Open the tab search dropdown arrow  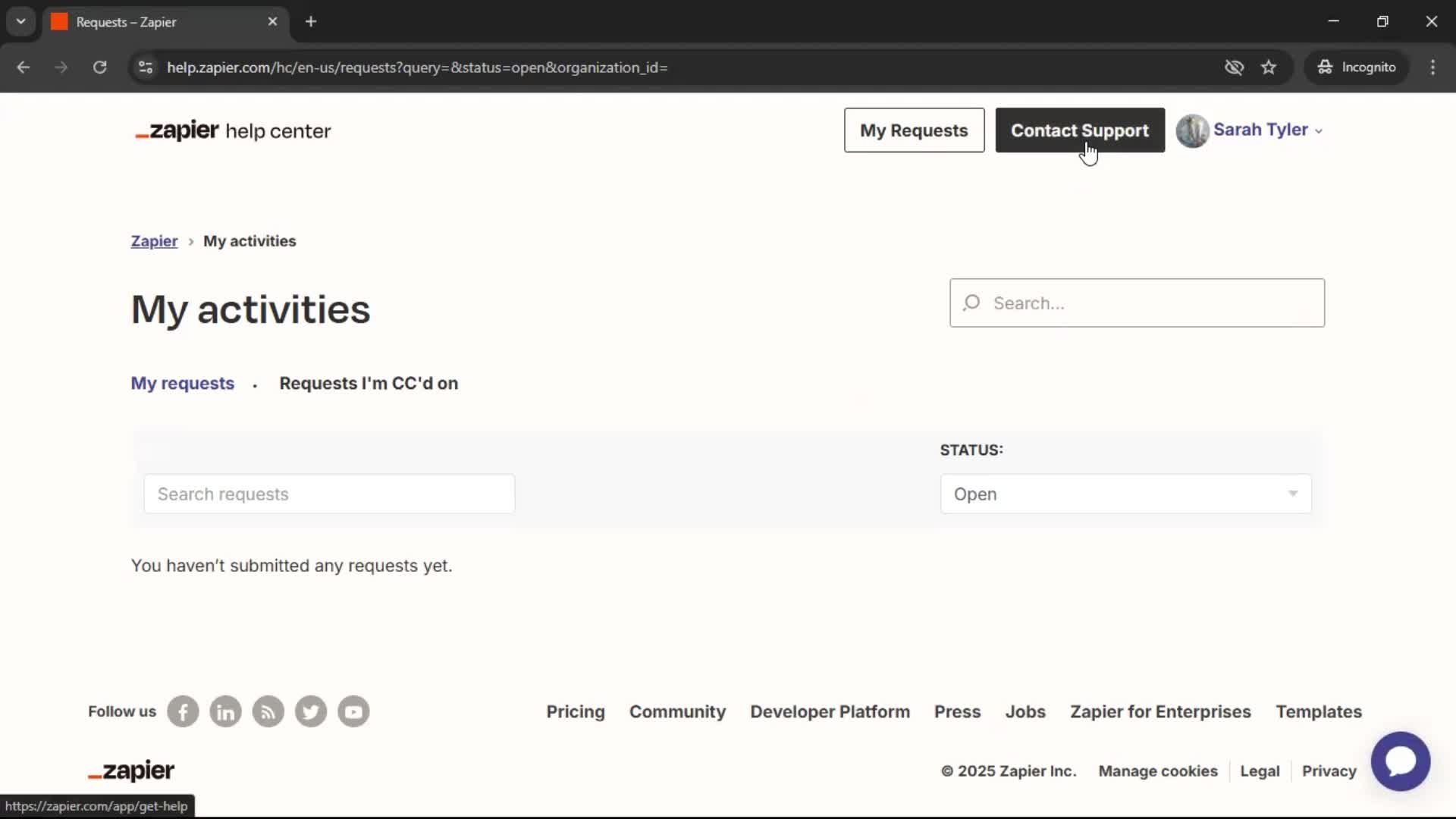click(21, 22)
